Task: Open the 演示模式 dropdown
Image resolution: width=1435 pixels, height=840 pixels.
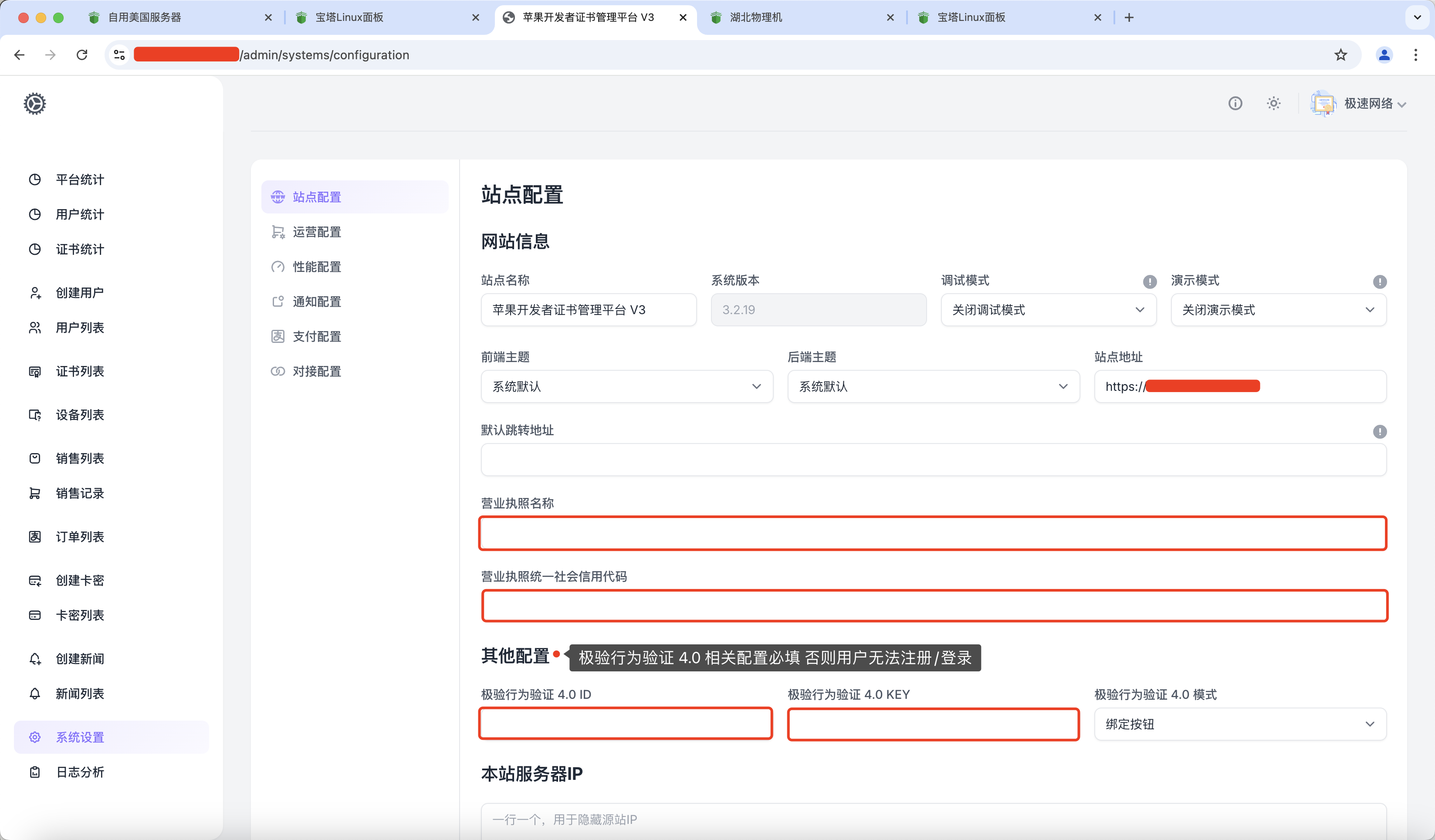Action: (x=1279, y=310)
